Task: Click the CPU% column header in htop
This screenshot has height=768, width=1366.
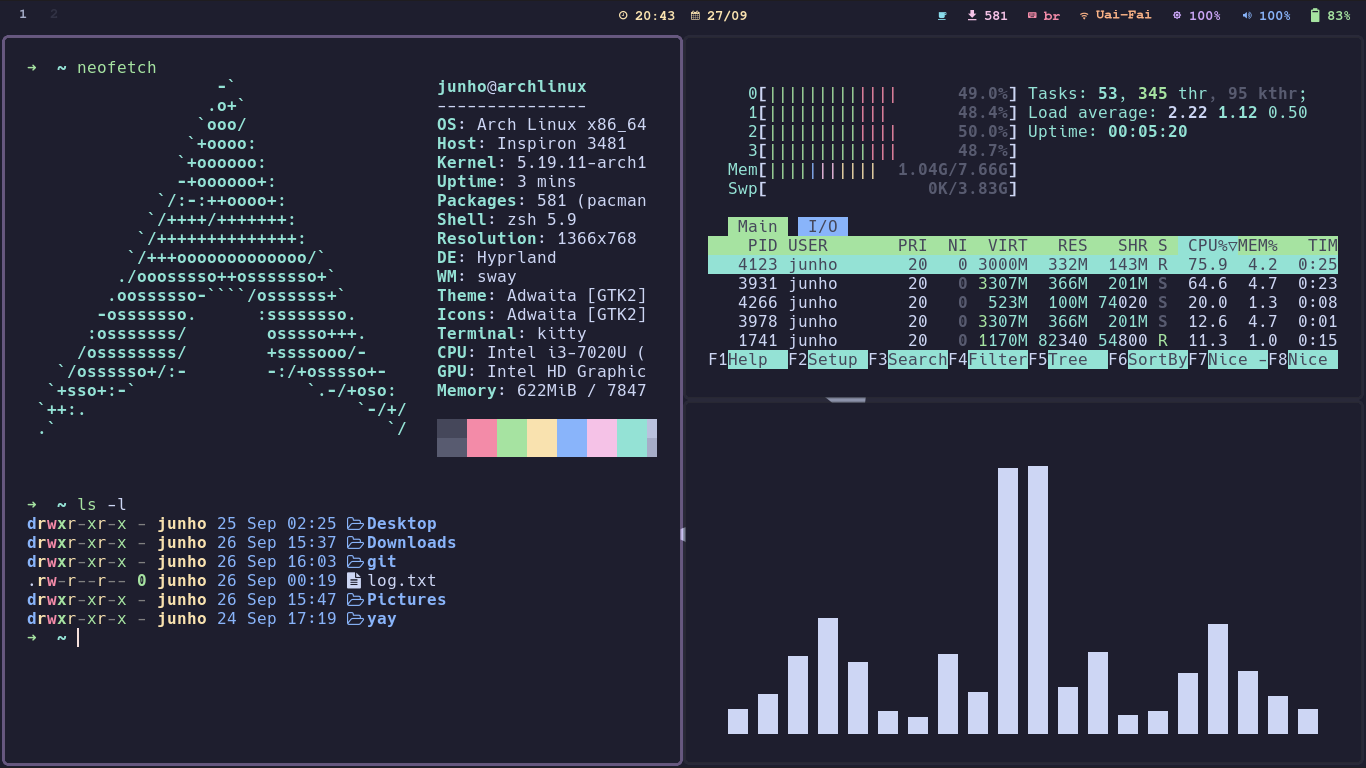Action: [1208, 246]
